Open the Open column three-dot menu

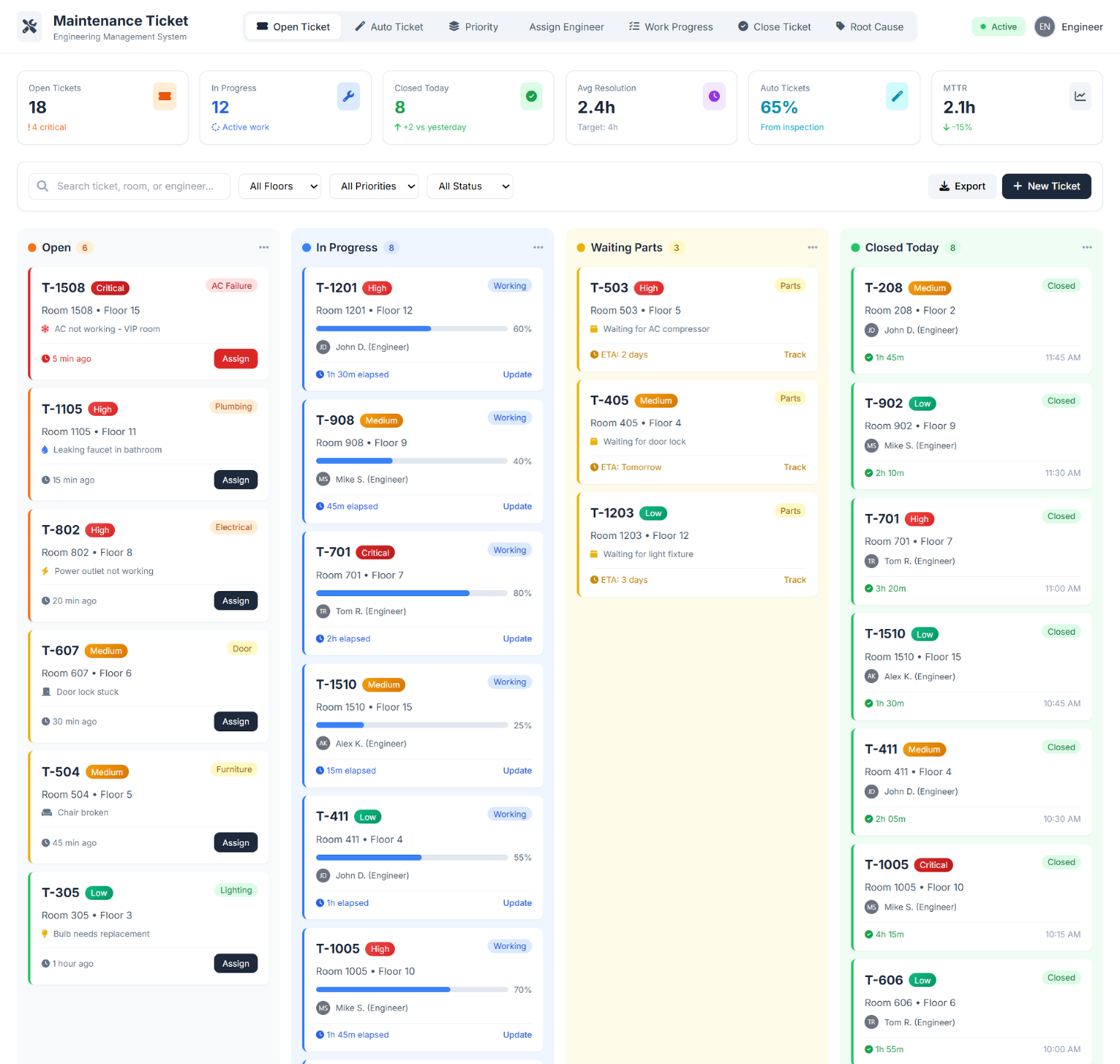(264, 248)
